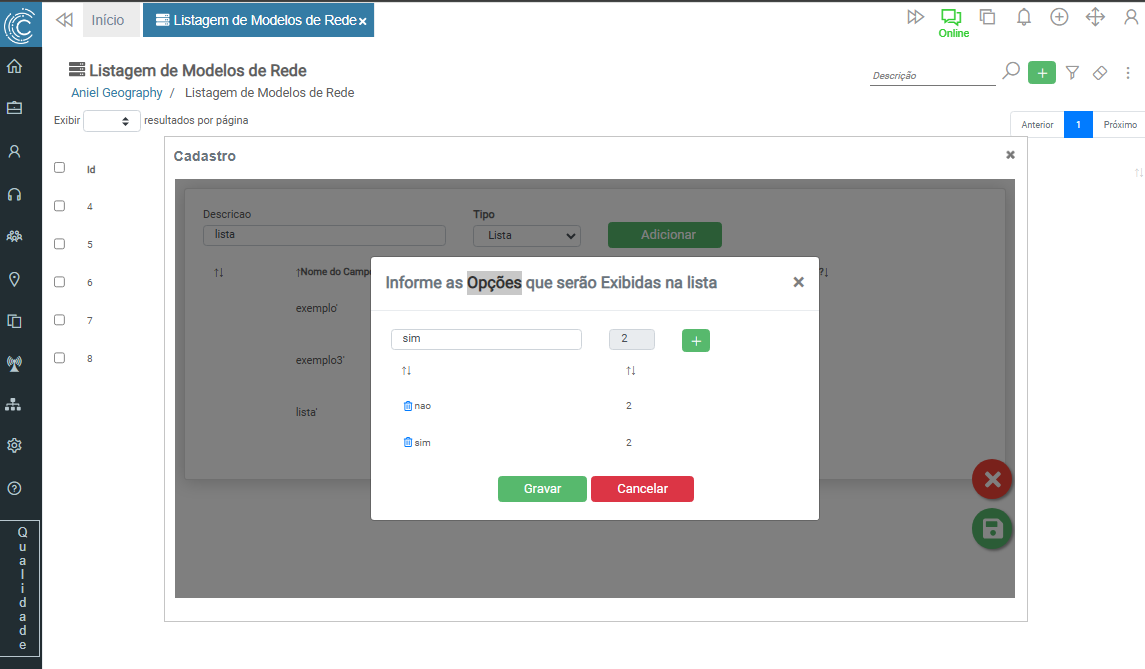Click the filter funnel icon
The image size is (1145, 669).
coord(1072,73)
